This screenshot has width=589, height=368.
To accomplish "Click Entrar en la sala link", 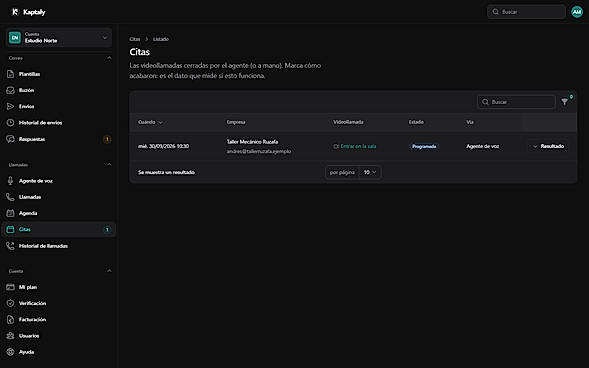I will coord(358,146).
